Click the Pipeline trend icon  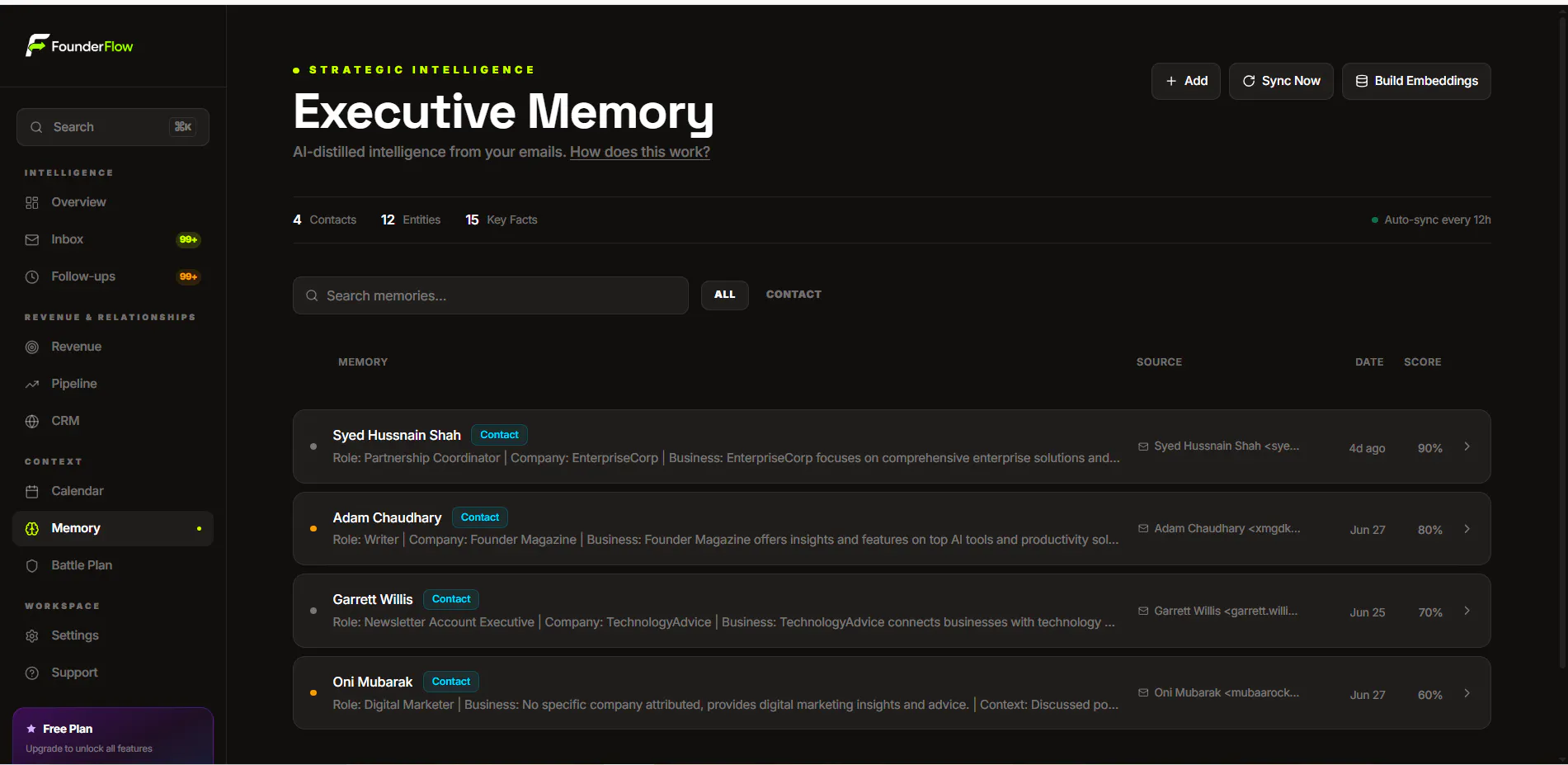tap(32, 384)
